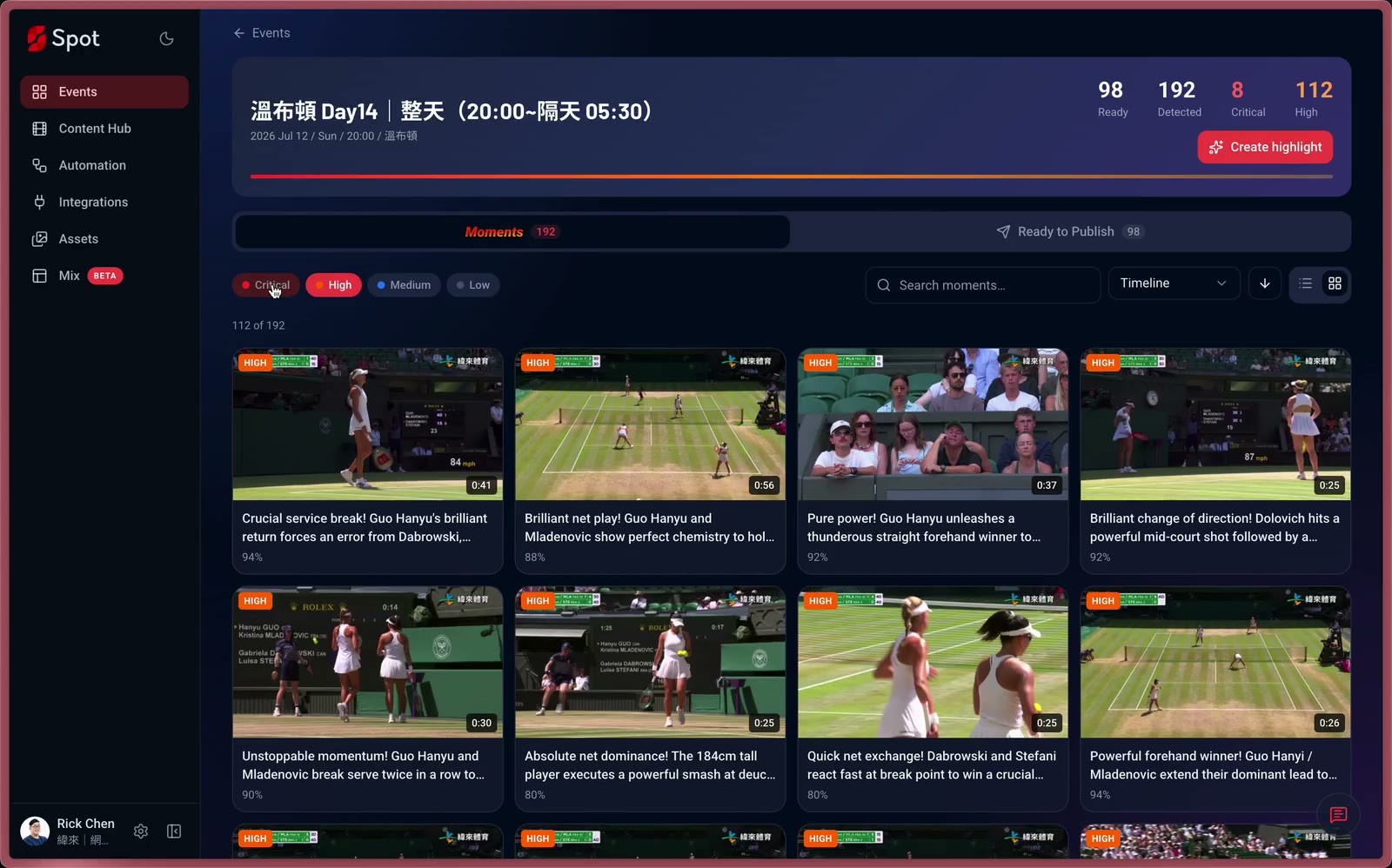Click the Content Hub film icon

39,129
